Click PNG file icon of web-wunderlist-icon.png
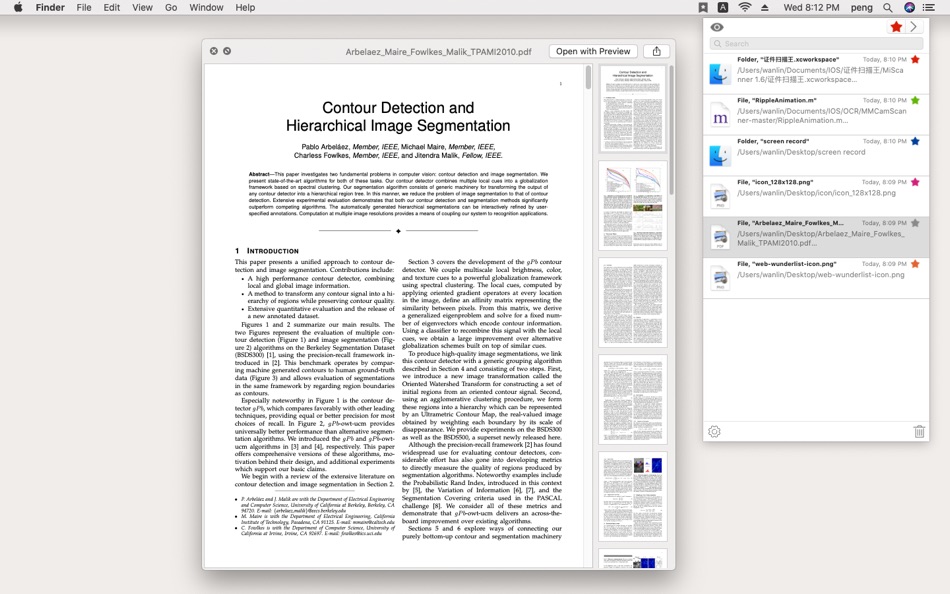950x594 pixels. tap(720, 278)
